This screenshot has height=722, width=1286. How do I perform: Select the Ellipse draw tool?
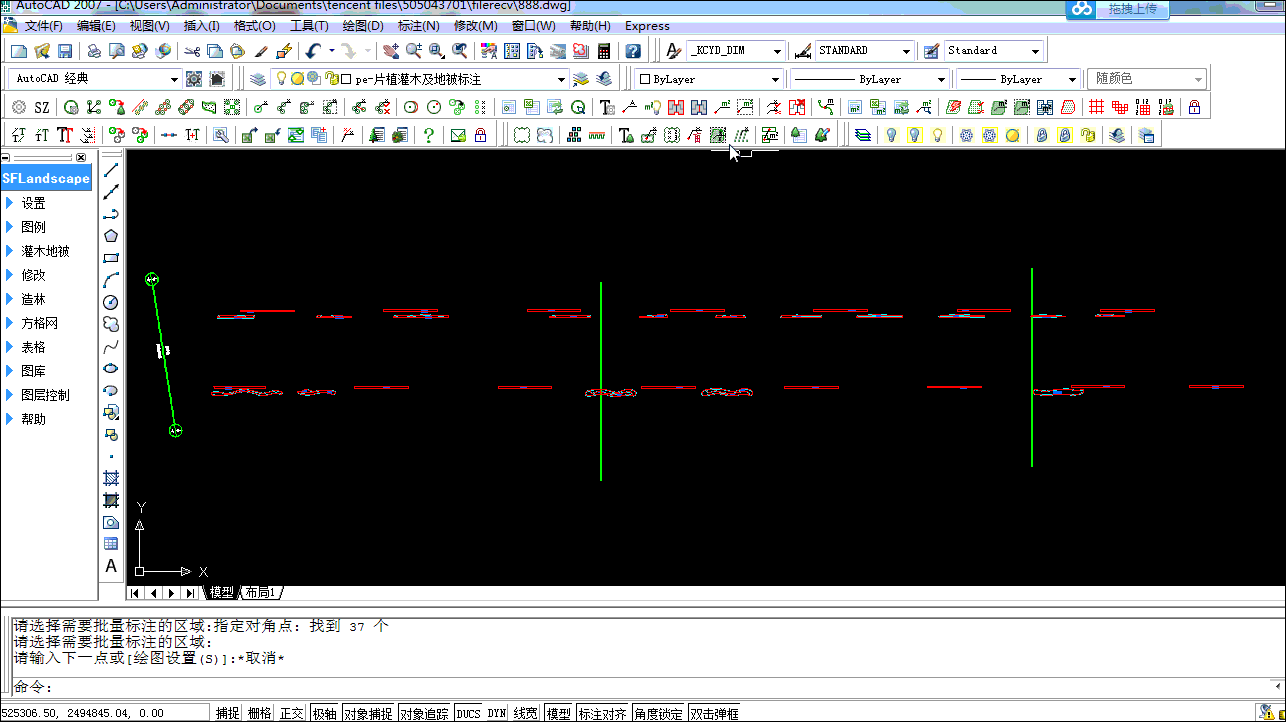pyautogui.click(x=111, y=368)
